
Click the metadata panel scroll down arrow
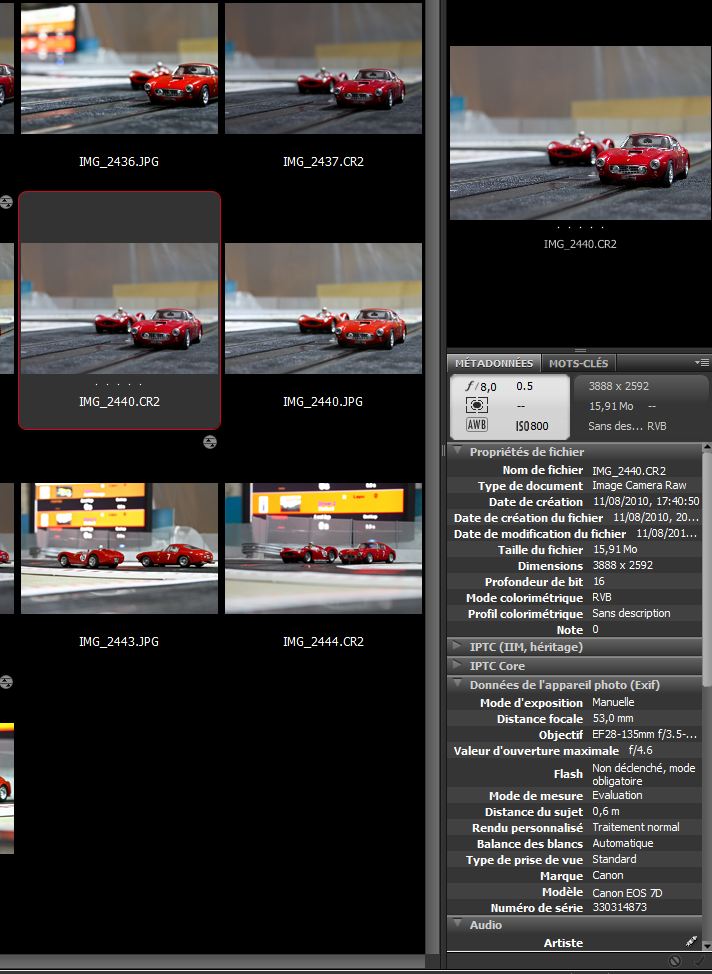point(706,946)
